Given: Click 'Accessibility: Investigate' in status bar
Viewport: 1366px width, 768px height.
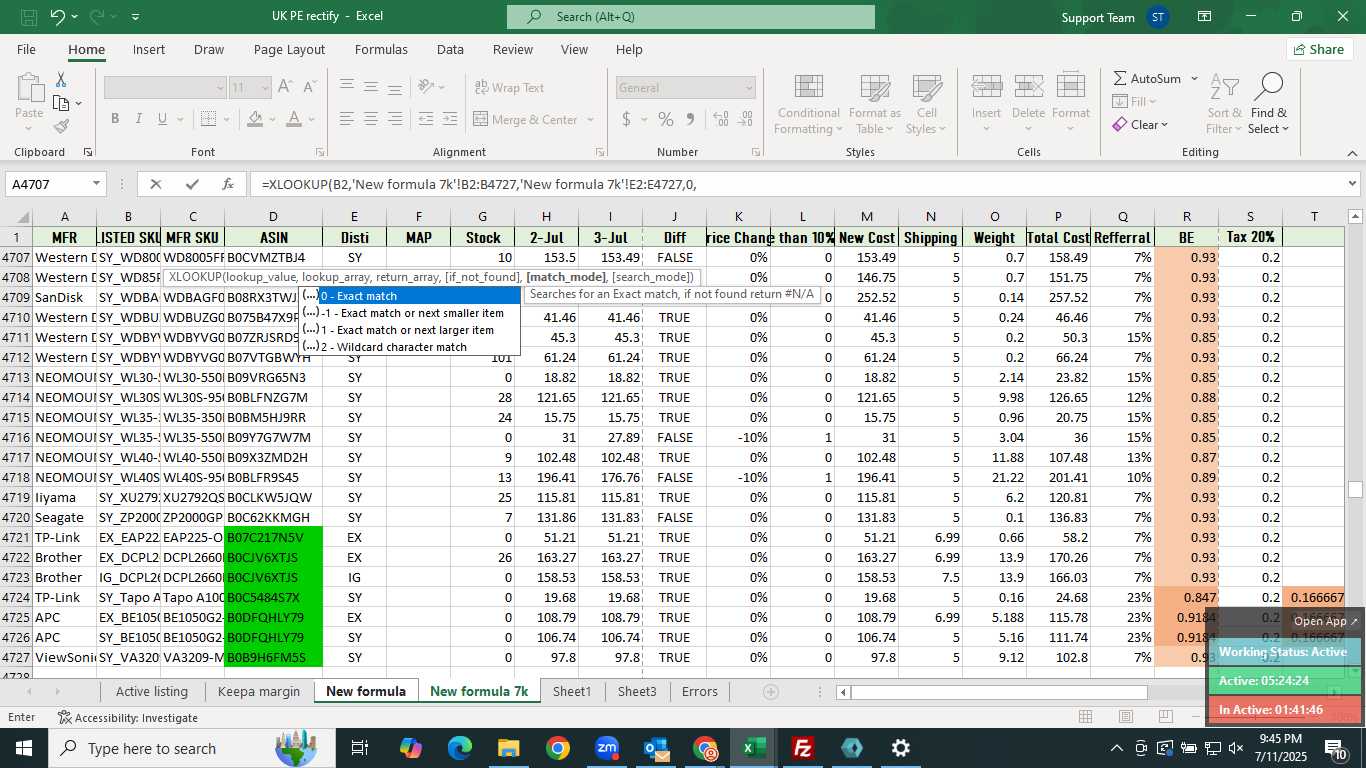Looking at the screenshot, I should tap(128, 718).
